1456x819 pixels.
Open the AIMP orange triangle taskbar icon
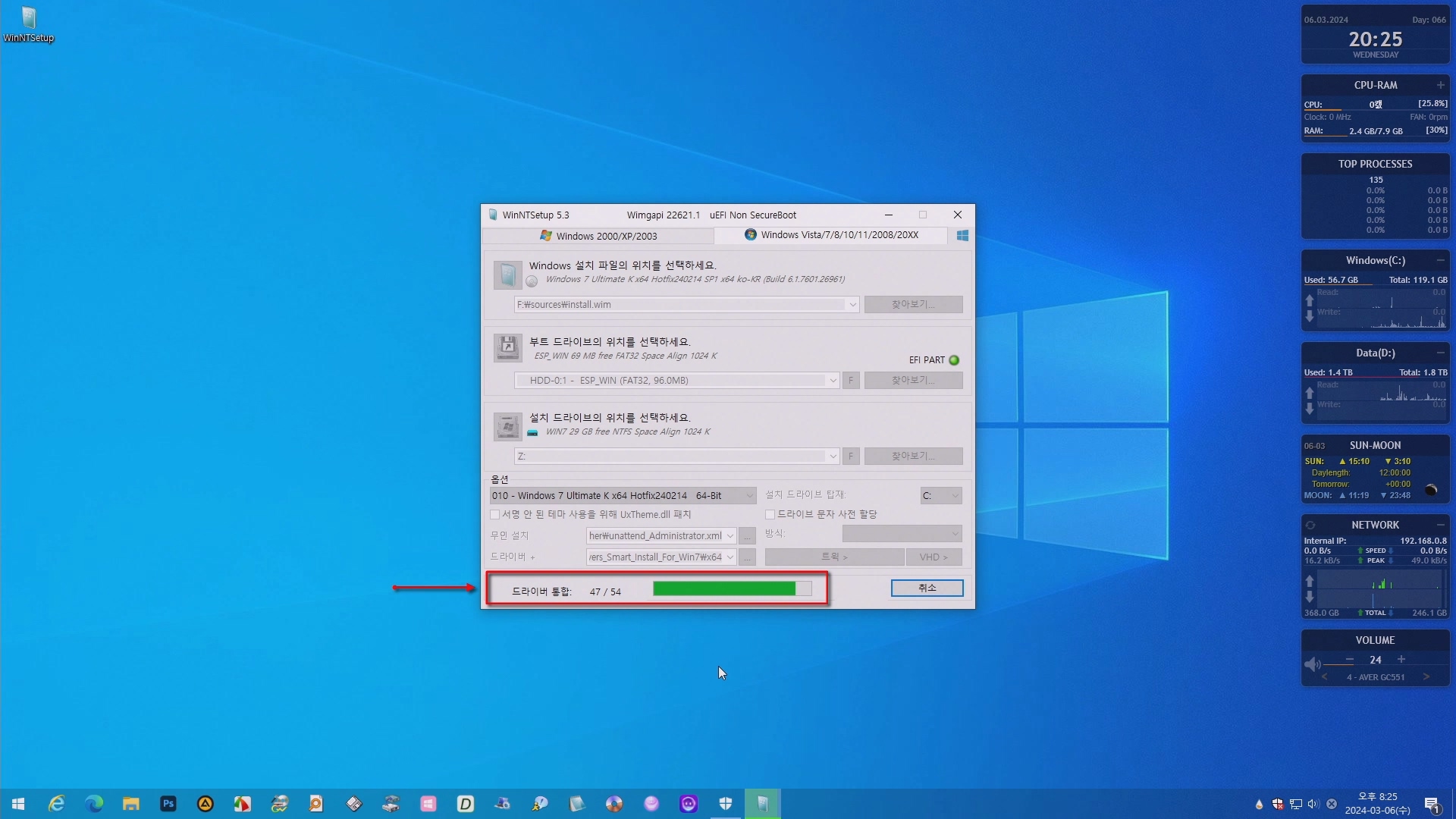tap(205, 804)
